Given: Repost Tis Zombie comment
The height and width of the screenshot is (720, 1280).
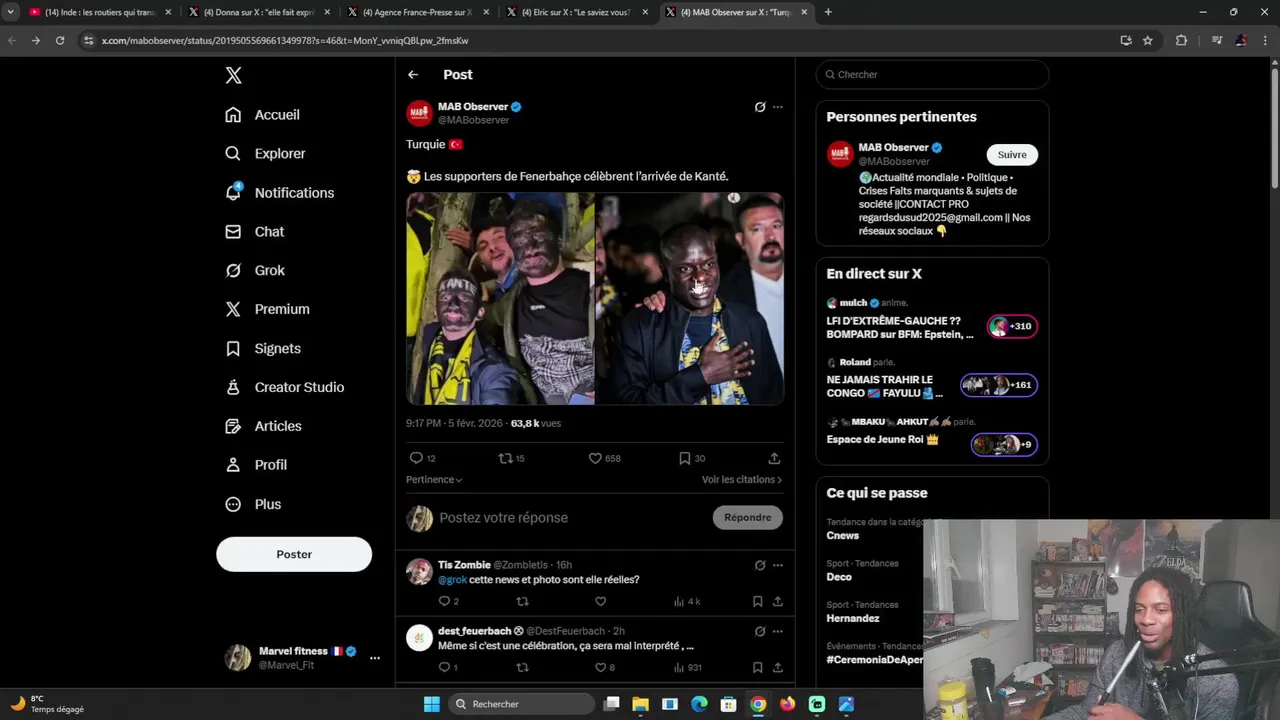Looking at the screenshot, I should [x=522, y=601].
